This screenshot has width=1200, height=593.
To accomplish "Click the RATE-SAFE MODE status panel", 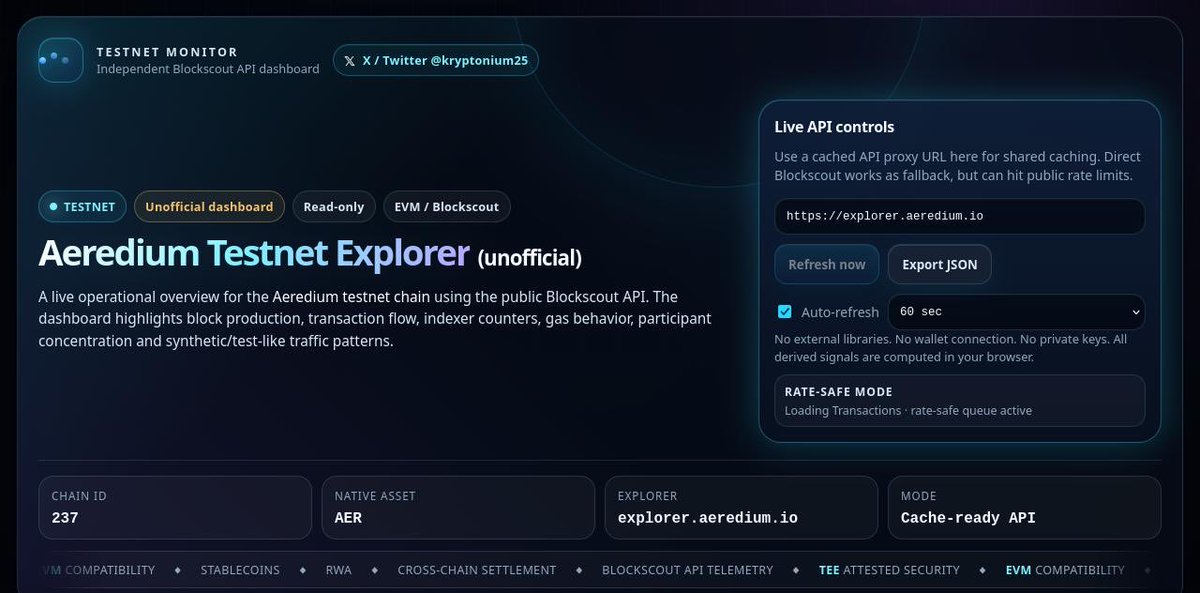I will 959,401.
